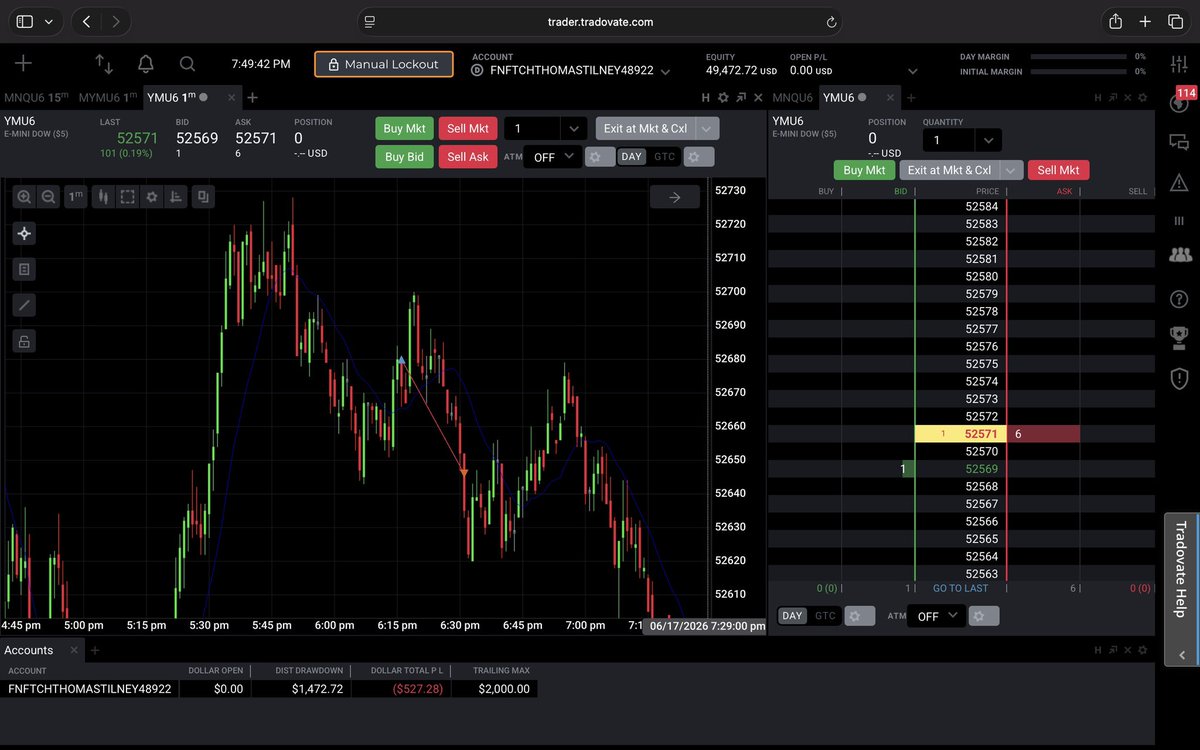Click the chart layout copy icon
Image resolution: width=1200 pixels, height=750 pixels.
[x=203, y=197]
